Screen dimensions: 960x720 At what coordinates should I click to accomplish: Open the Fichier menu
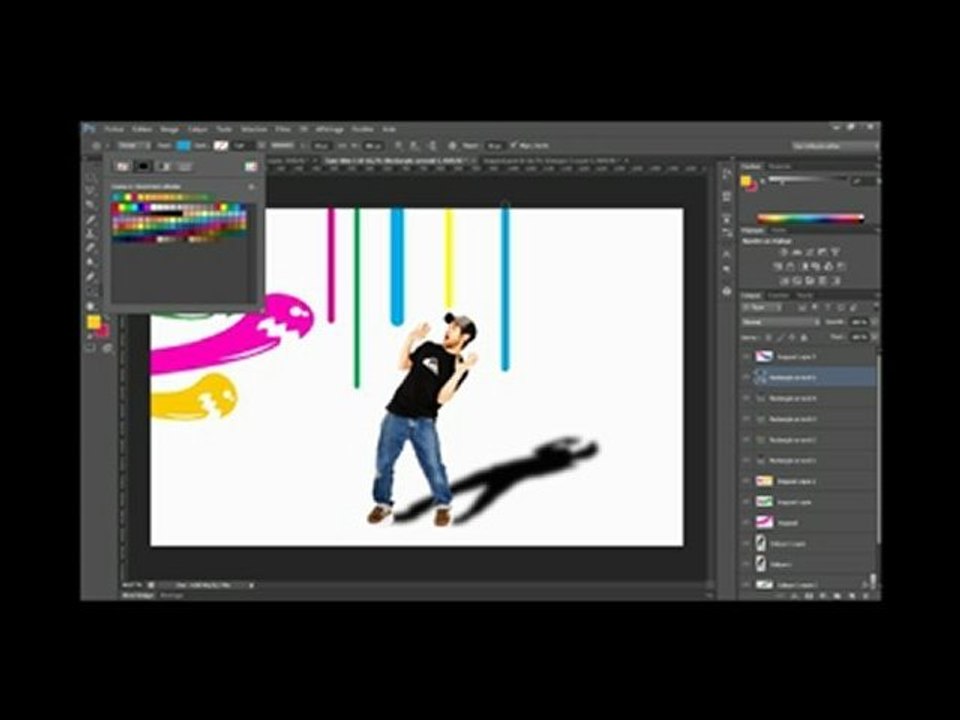(x=114, y=129)
